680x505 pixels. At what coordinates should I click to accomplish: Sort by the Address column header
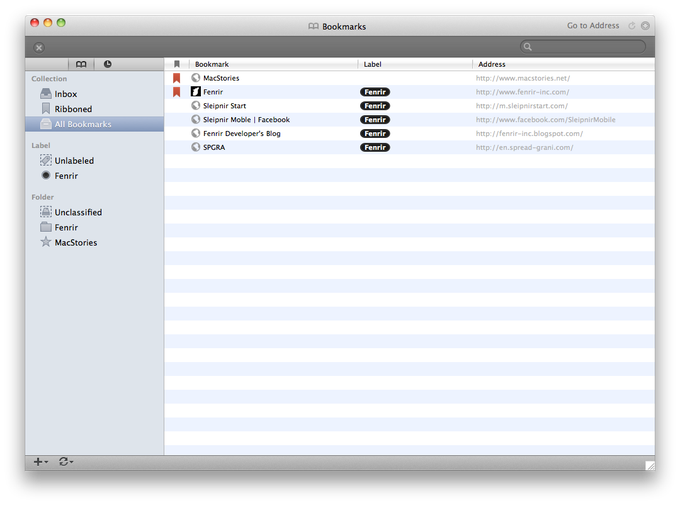[x=564, y=64]
